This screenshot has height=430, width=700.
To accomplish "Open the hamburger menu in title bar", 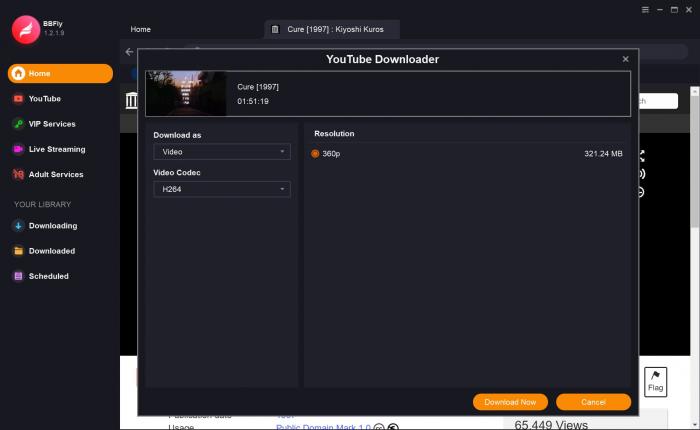I will pyautogui.click(x=645, y=9).
